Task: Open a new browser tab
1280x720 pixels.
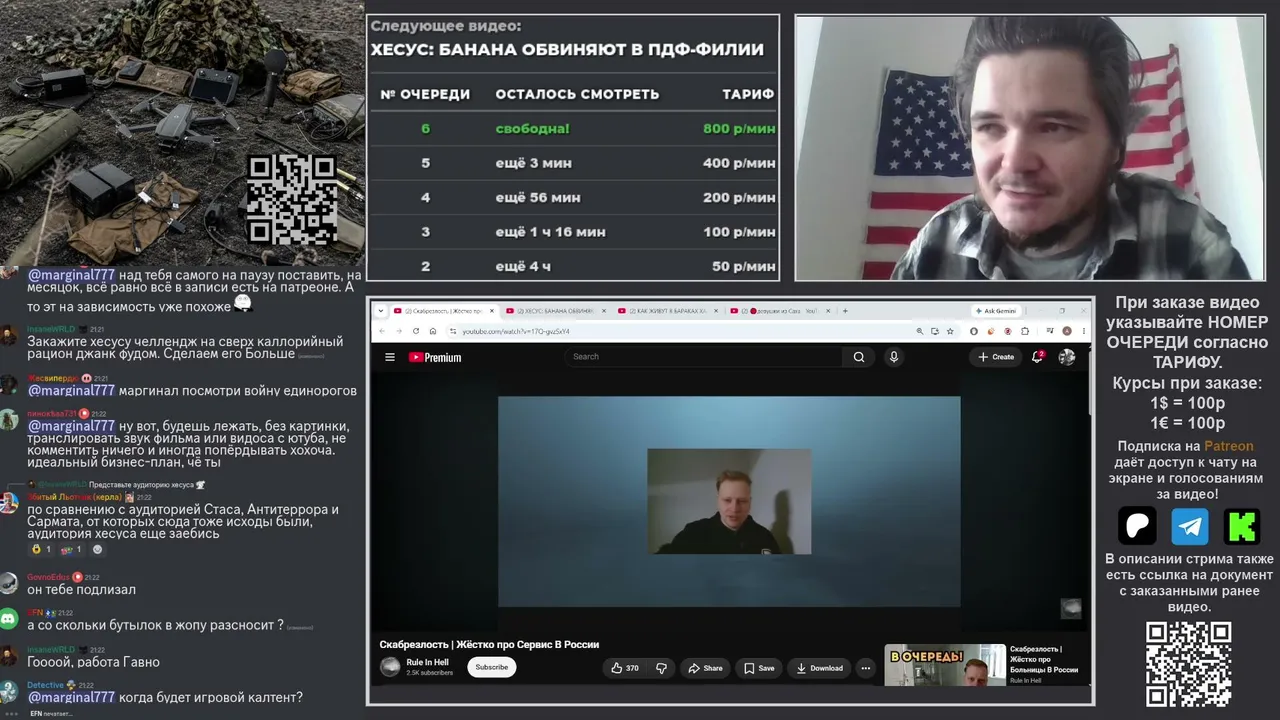Action: point(845,311)
